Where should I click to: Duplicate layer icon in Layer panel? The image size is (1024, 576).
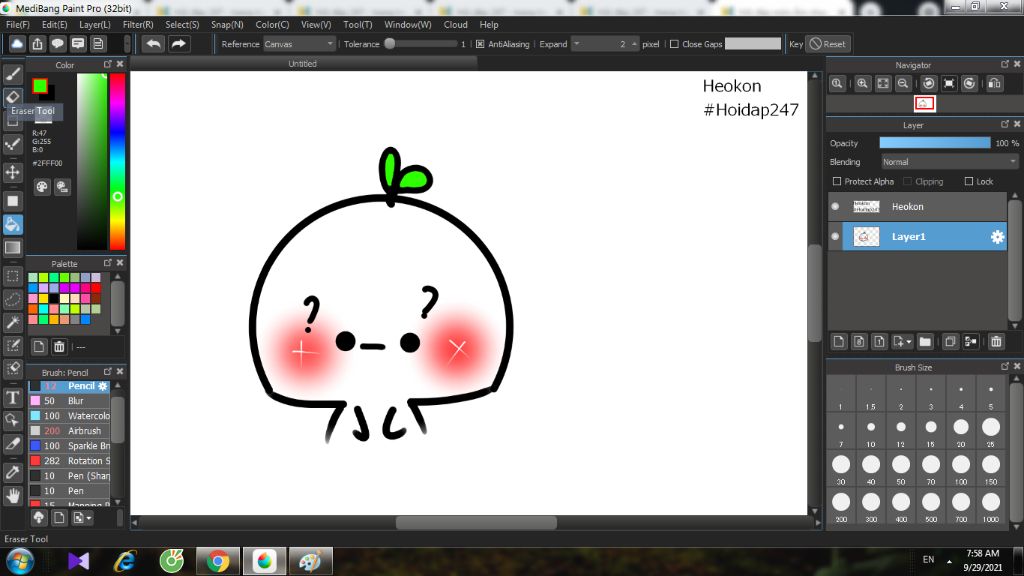tap(950, 342)
